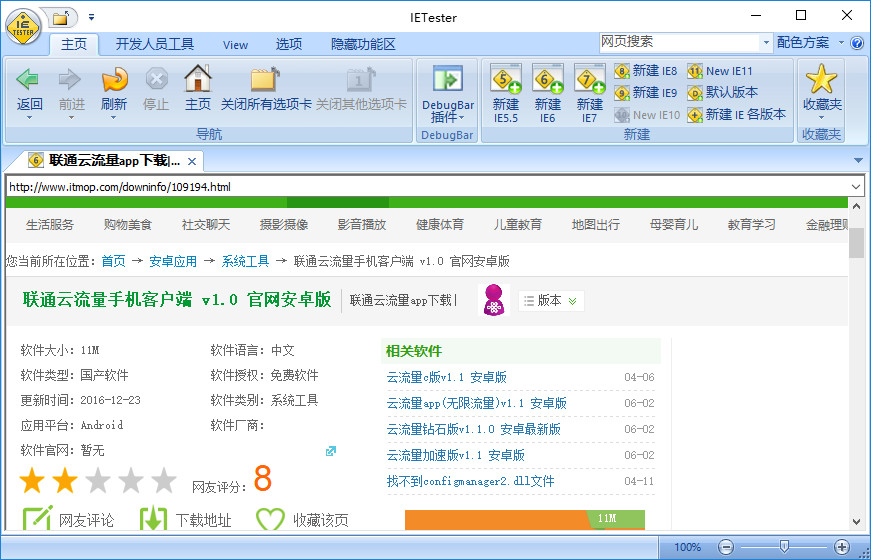Screen dimensions: 871x560
Task: Expand the 版本 dropdown on page
Action: point(551,301)
